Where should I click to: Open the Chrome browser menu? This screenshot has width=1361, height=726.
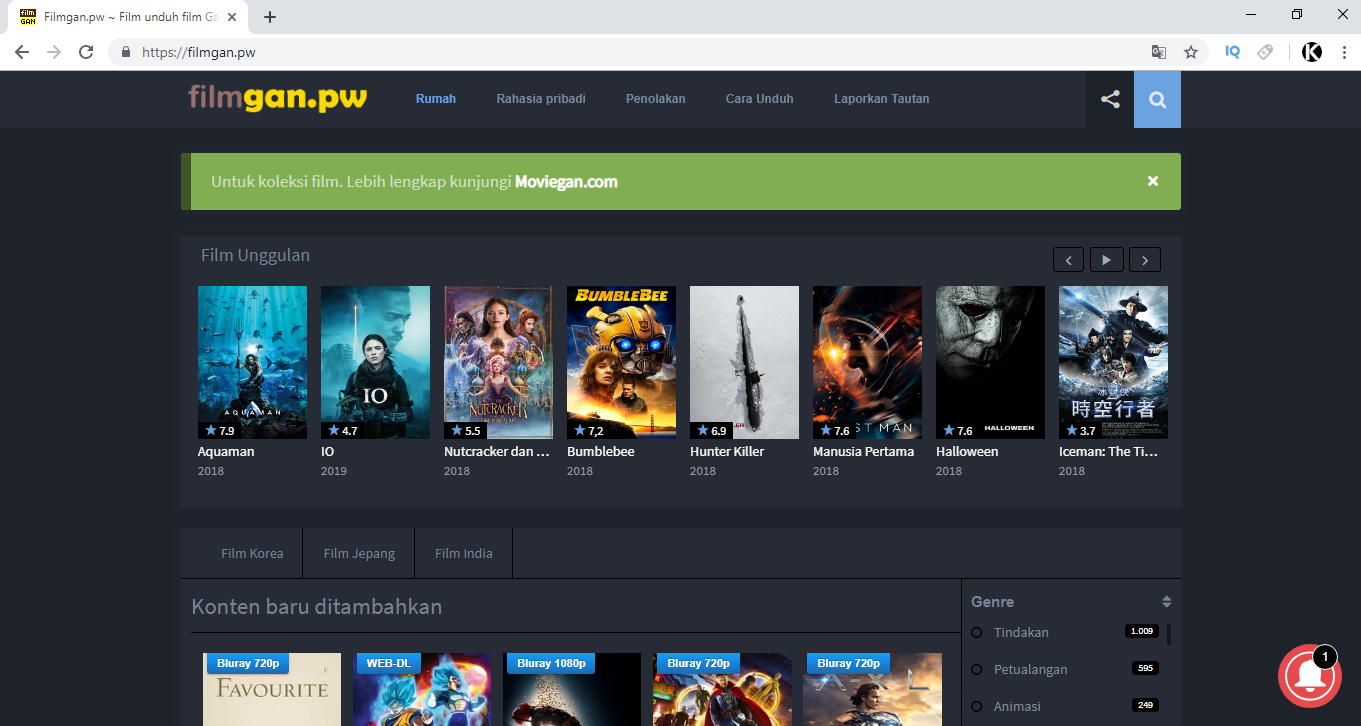[1344, 50]
